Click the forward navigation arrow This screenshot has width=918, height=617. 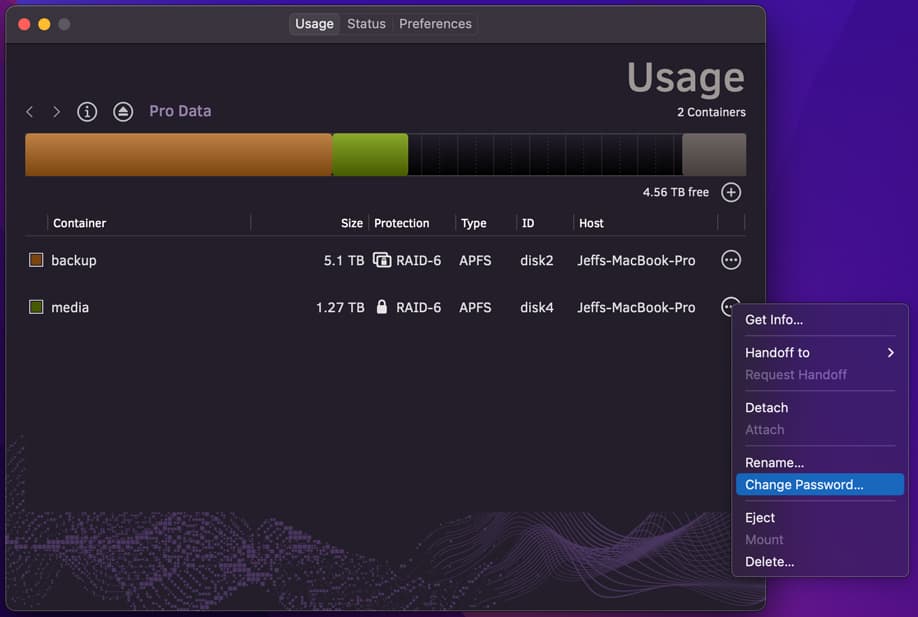tap(56, 111)
